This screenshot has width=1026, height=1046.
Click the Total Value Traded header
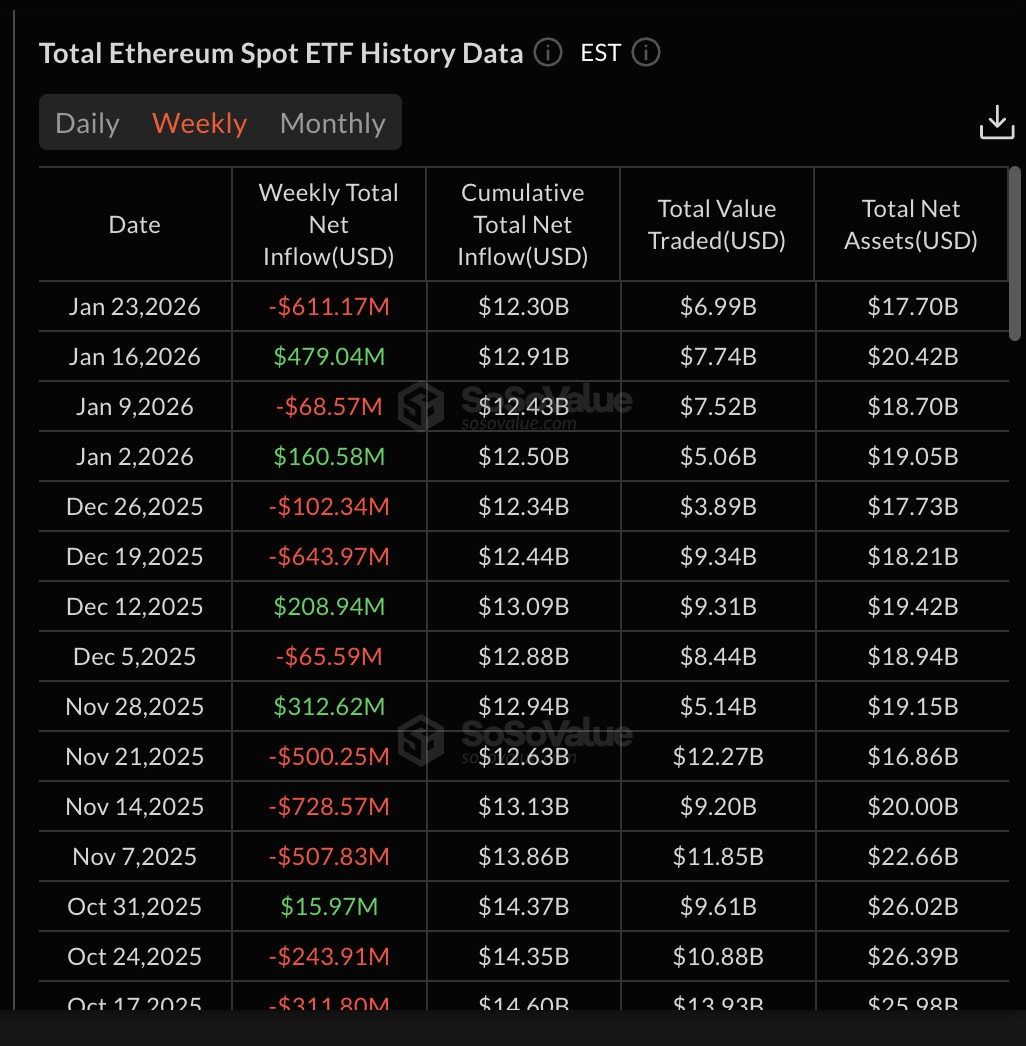[717, 224]
